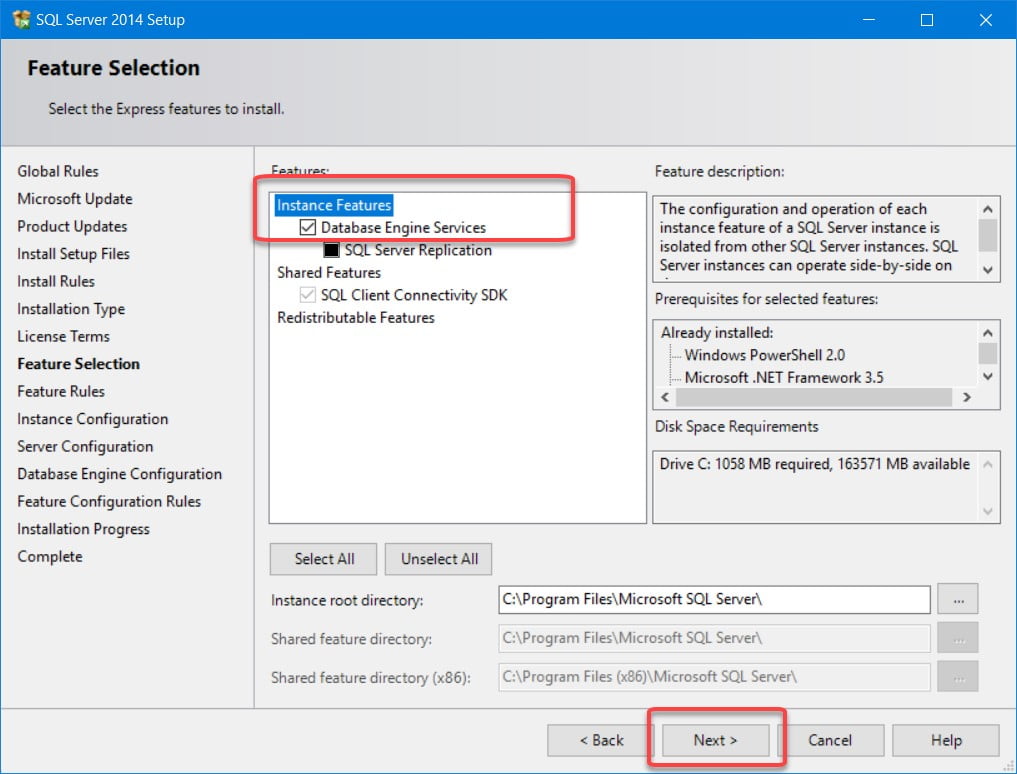
Task: Browse for instance root directory
Action: coord(958,599)
